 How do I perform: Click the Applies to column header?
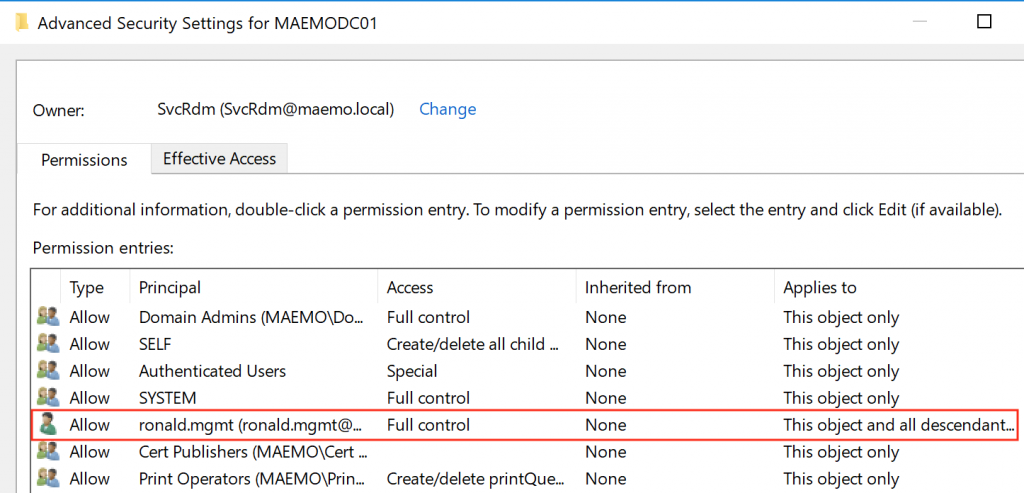(820, 287)
